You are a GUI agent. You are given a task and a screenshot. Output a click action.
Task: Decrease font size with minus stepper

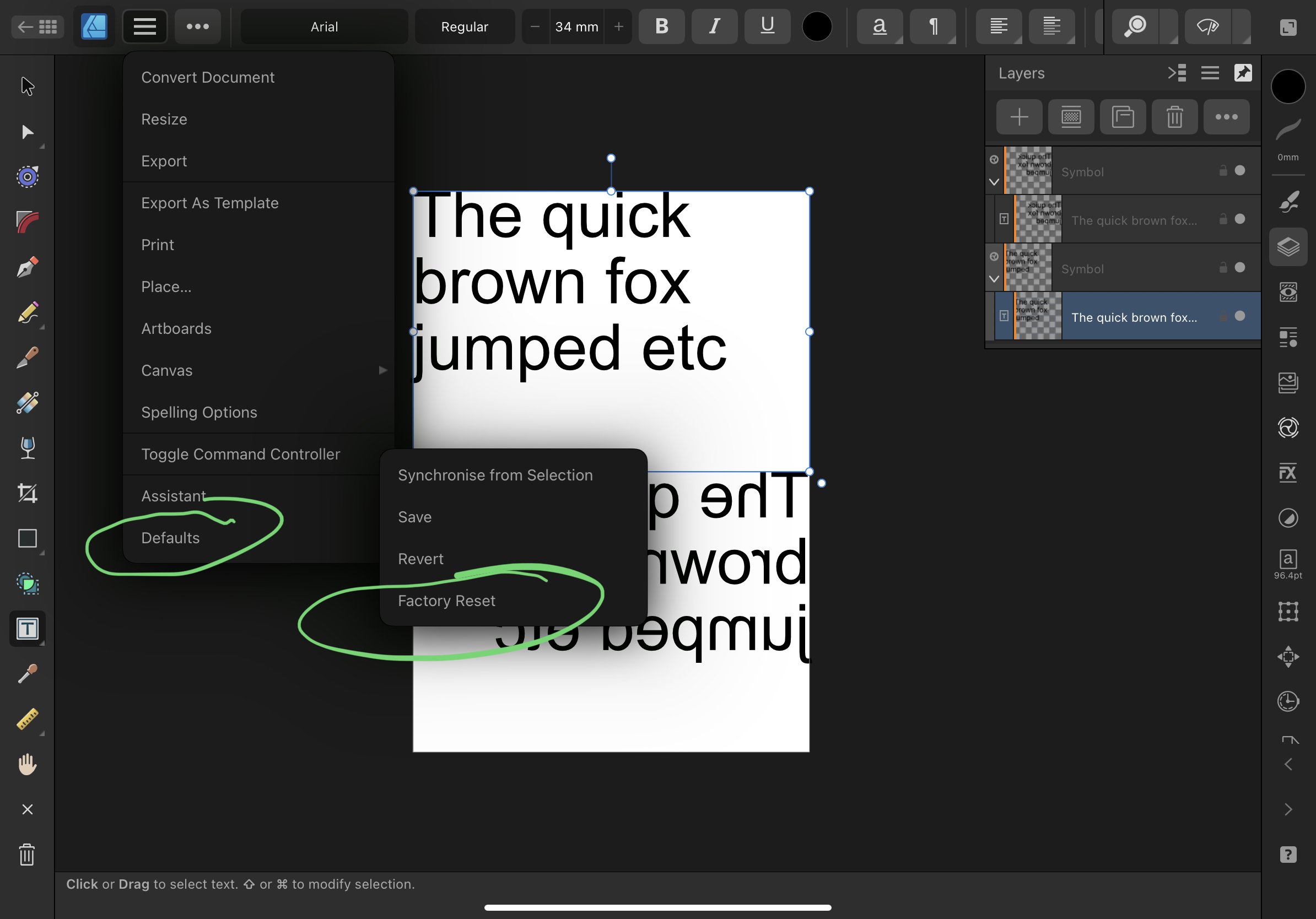pos(535,26)
